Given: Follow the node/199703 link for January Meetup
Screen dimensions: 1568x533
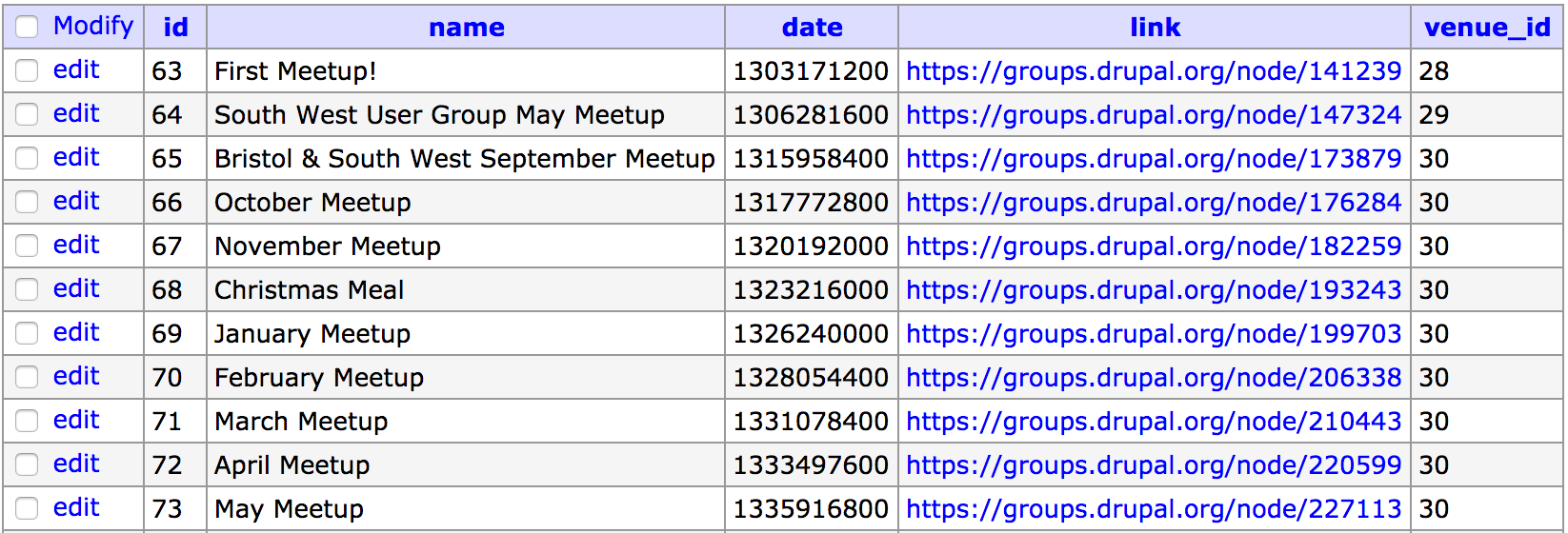Looking at the screenshot, I should [1154, 334].
